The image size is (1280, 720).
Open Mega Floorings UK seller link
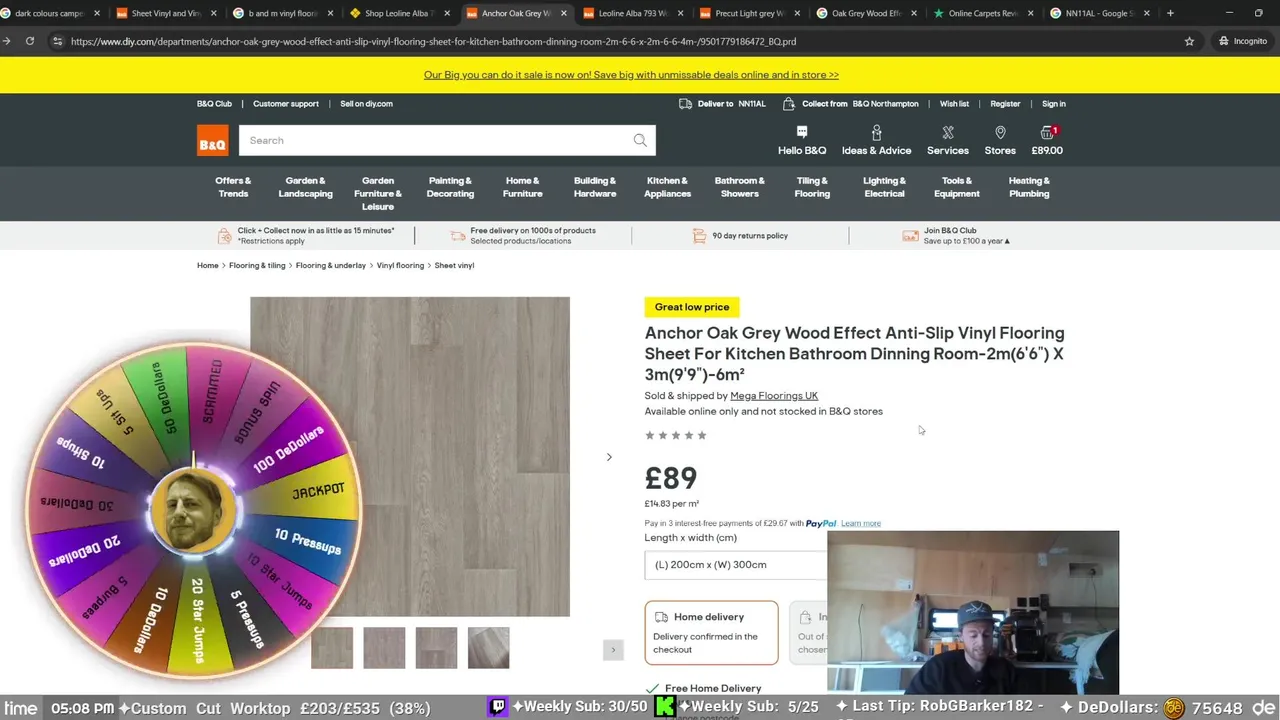[x=774, y=396]
